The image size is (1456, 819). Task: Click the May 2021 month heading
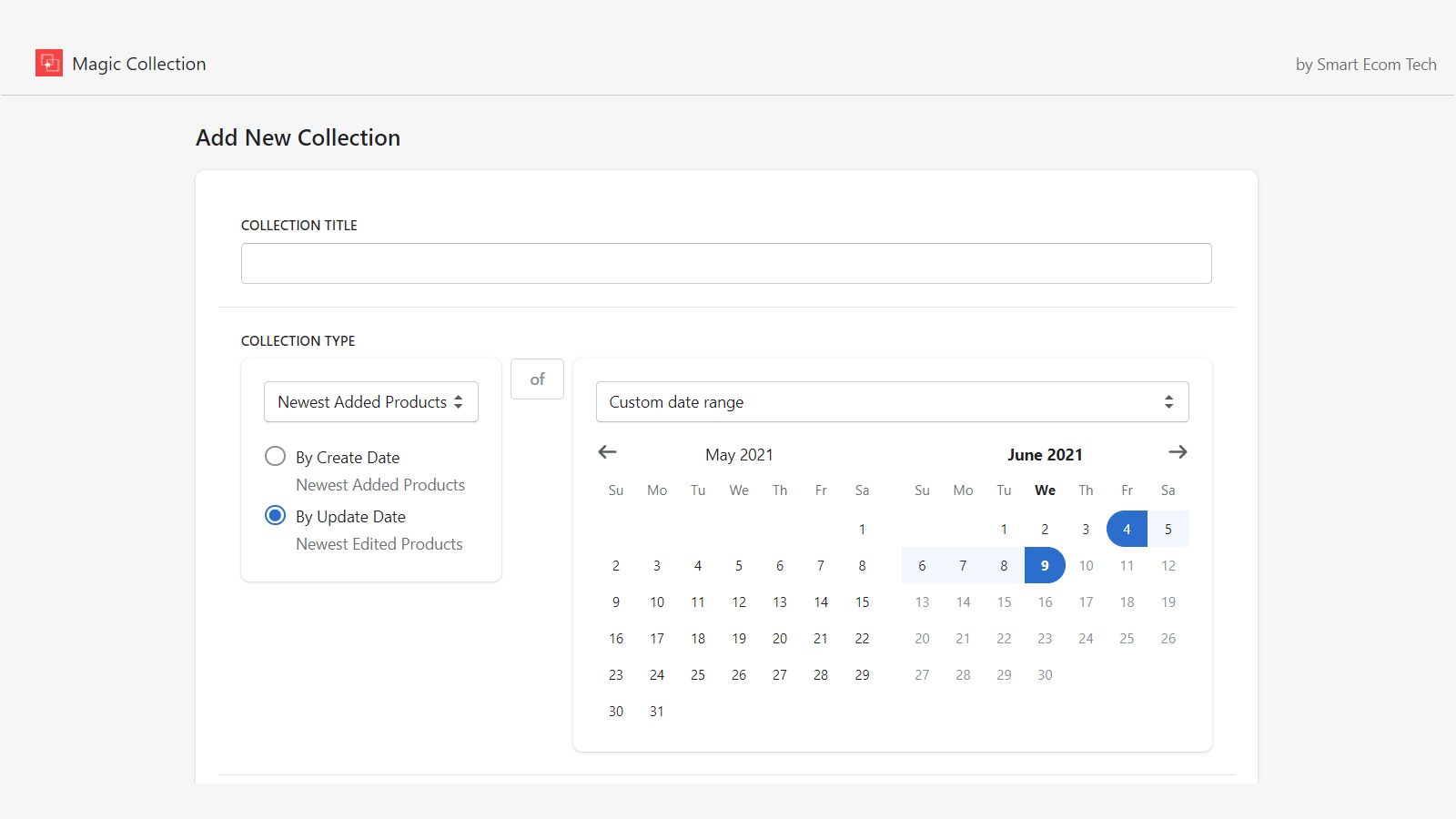point(739,454)
